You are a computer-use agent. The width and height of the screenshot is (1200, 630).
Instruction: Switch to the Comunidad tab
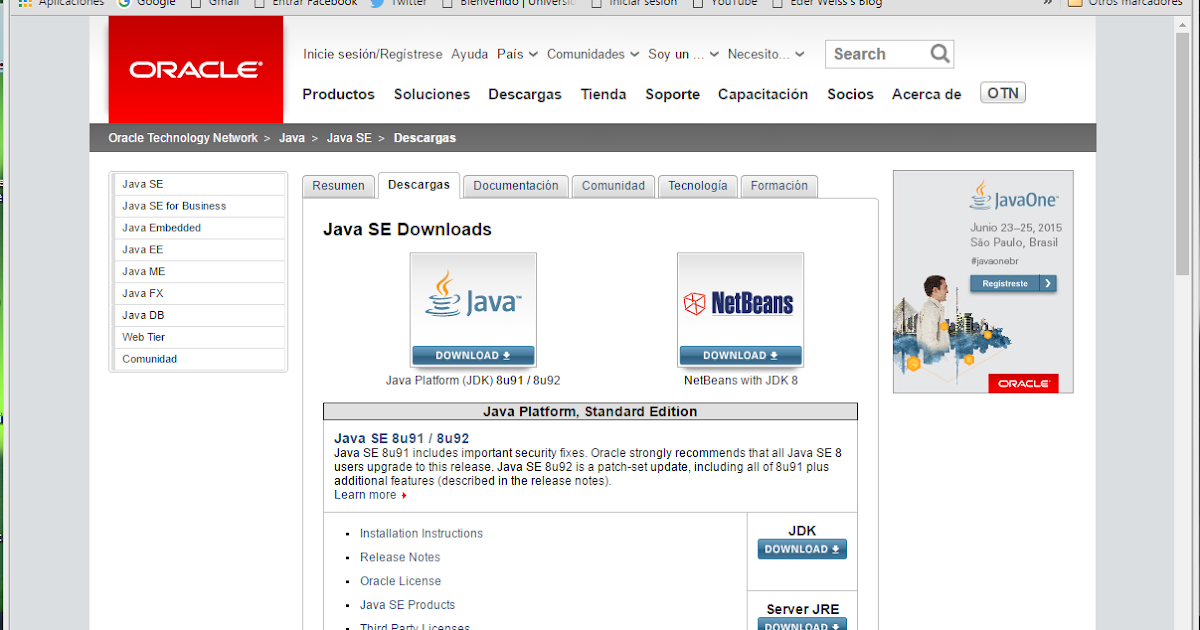pos(613,186)
